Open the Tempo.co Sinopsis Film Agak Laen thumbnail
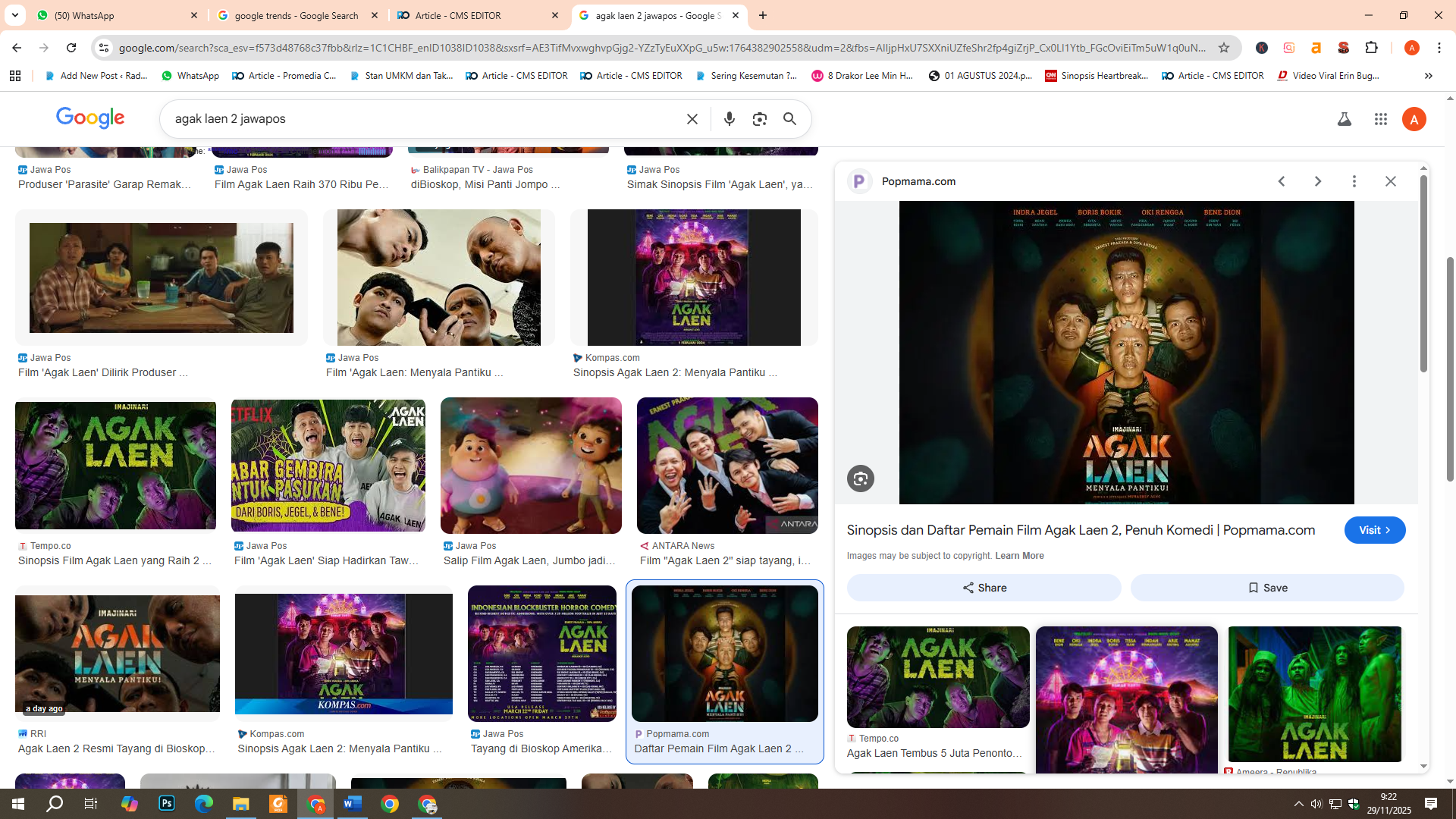 tap(115, 466)
